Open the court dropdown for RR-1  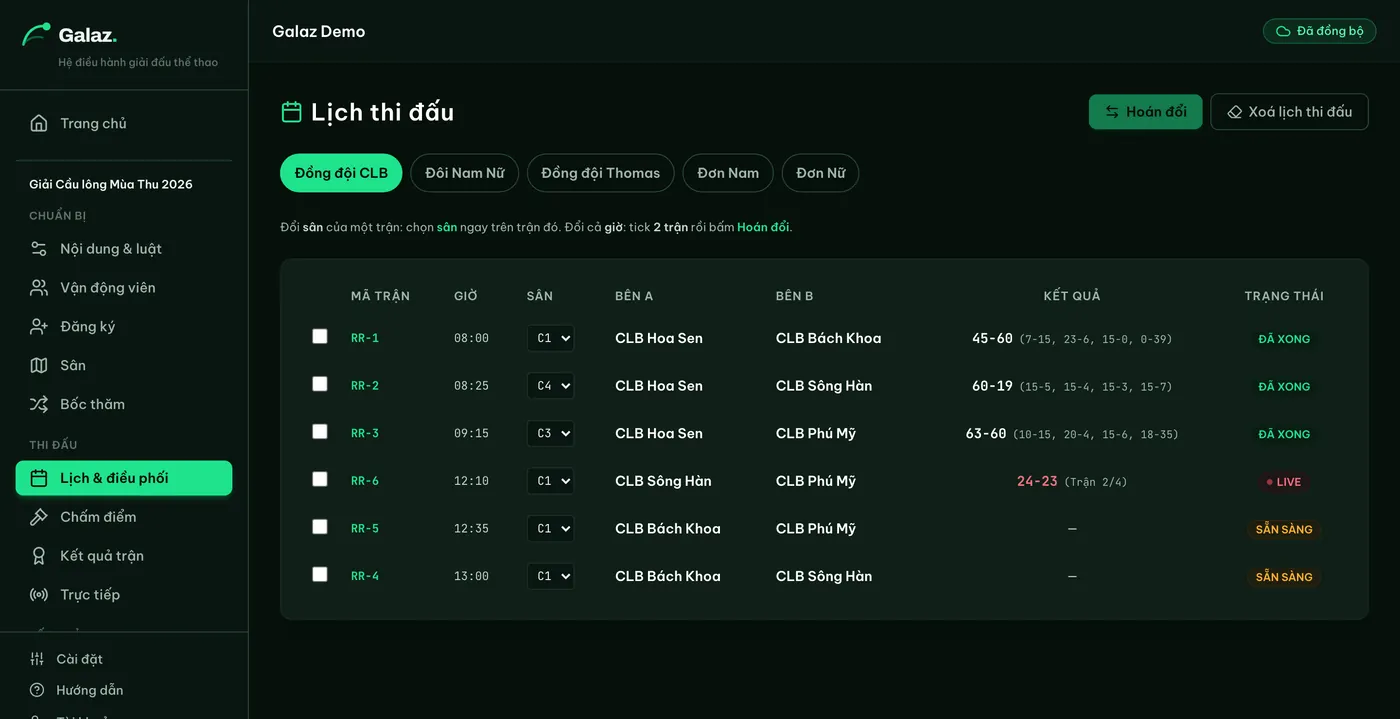point(551,338)
